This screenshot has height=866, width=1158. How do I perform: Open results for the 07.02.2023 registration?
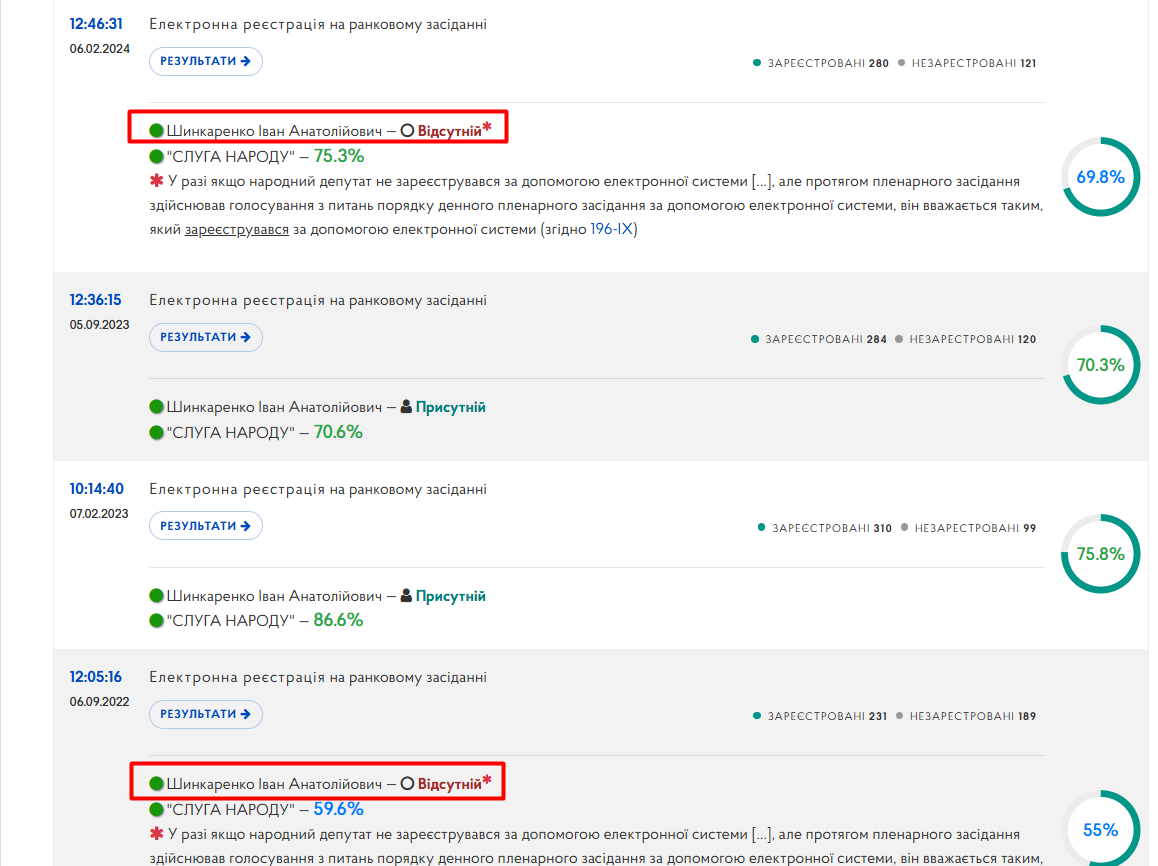[x=205, y=526]
